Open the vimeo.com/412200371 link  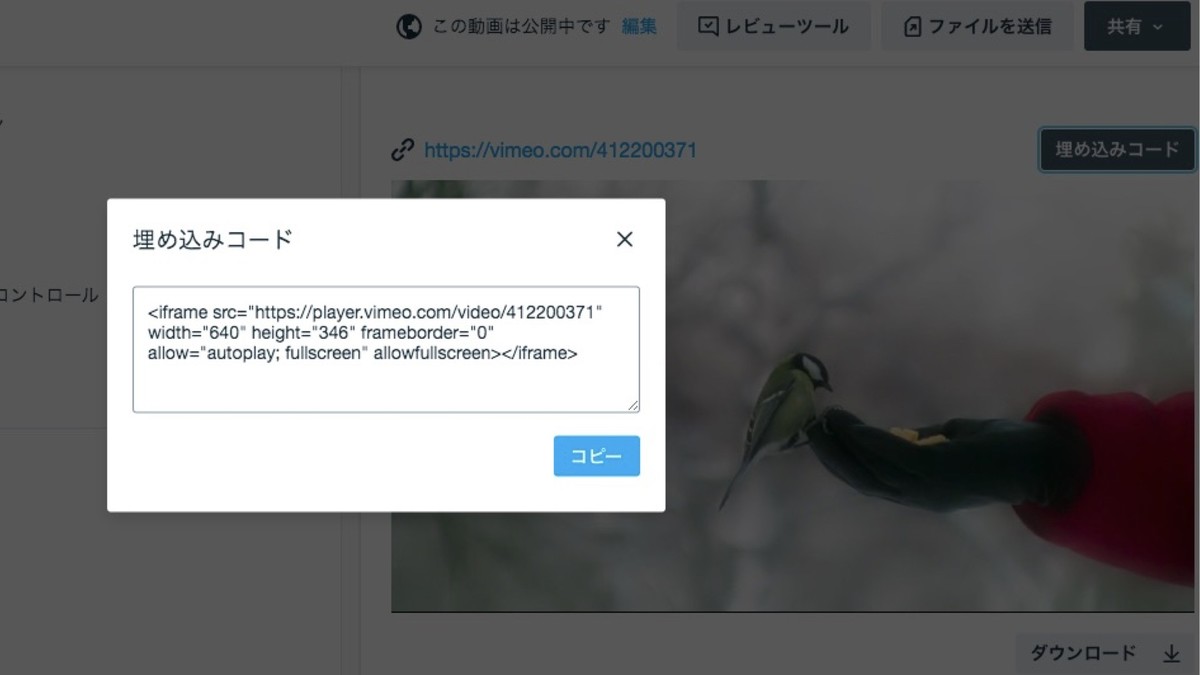coord(560,150)
